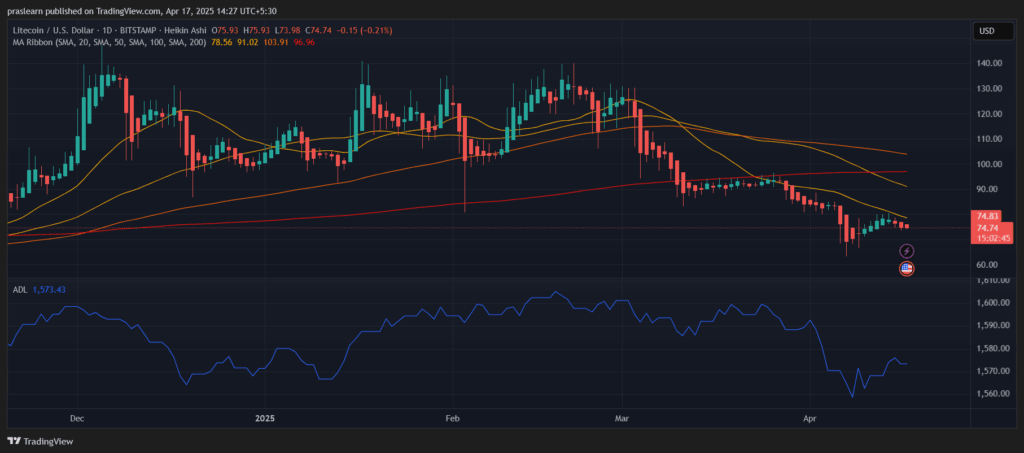
Task: Click the 103.91 SMA 100 value
Action: coord(274,42)
